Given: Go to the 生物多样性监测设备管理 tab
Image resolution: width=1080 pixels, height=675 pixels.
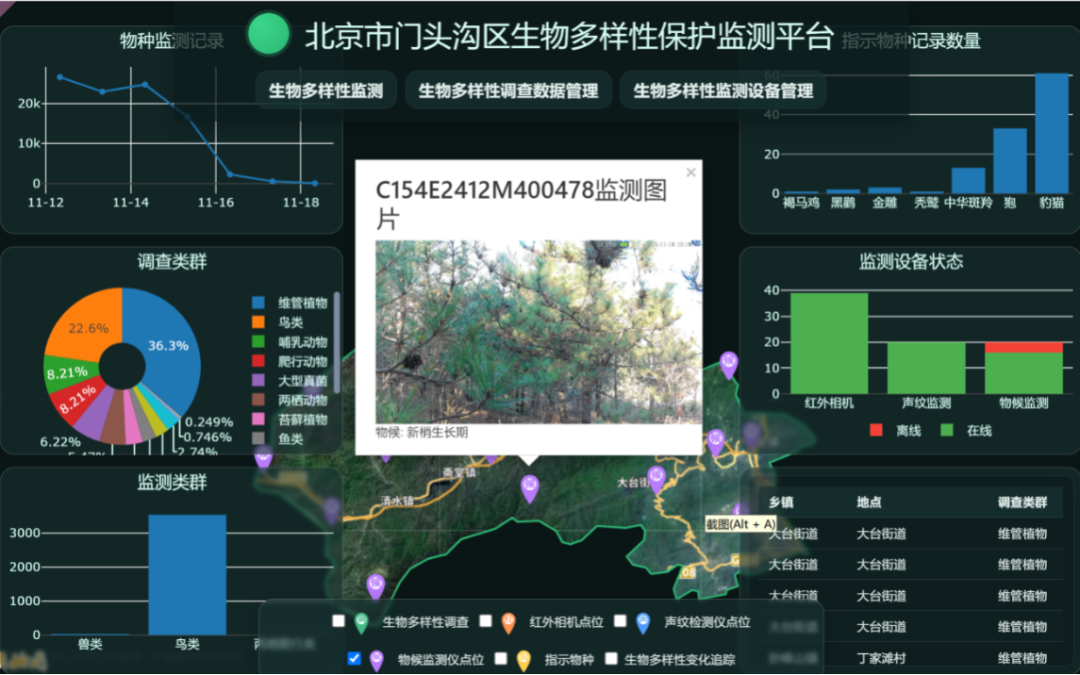Looking at the screenshot, I should click(723, 91).
